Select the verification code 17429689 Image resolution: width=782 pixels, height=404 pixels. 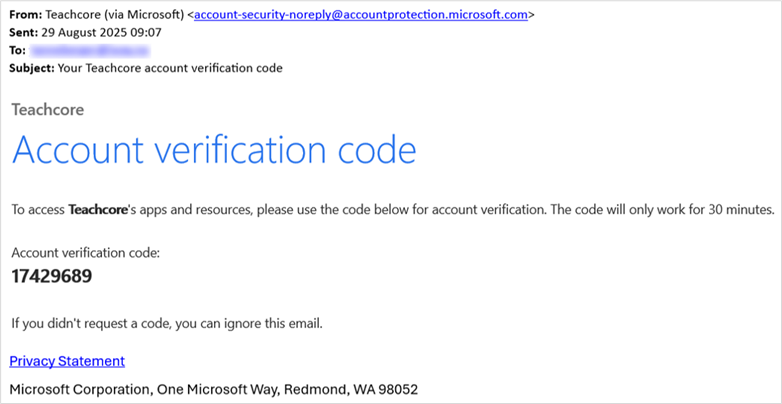click(51, 276)
